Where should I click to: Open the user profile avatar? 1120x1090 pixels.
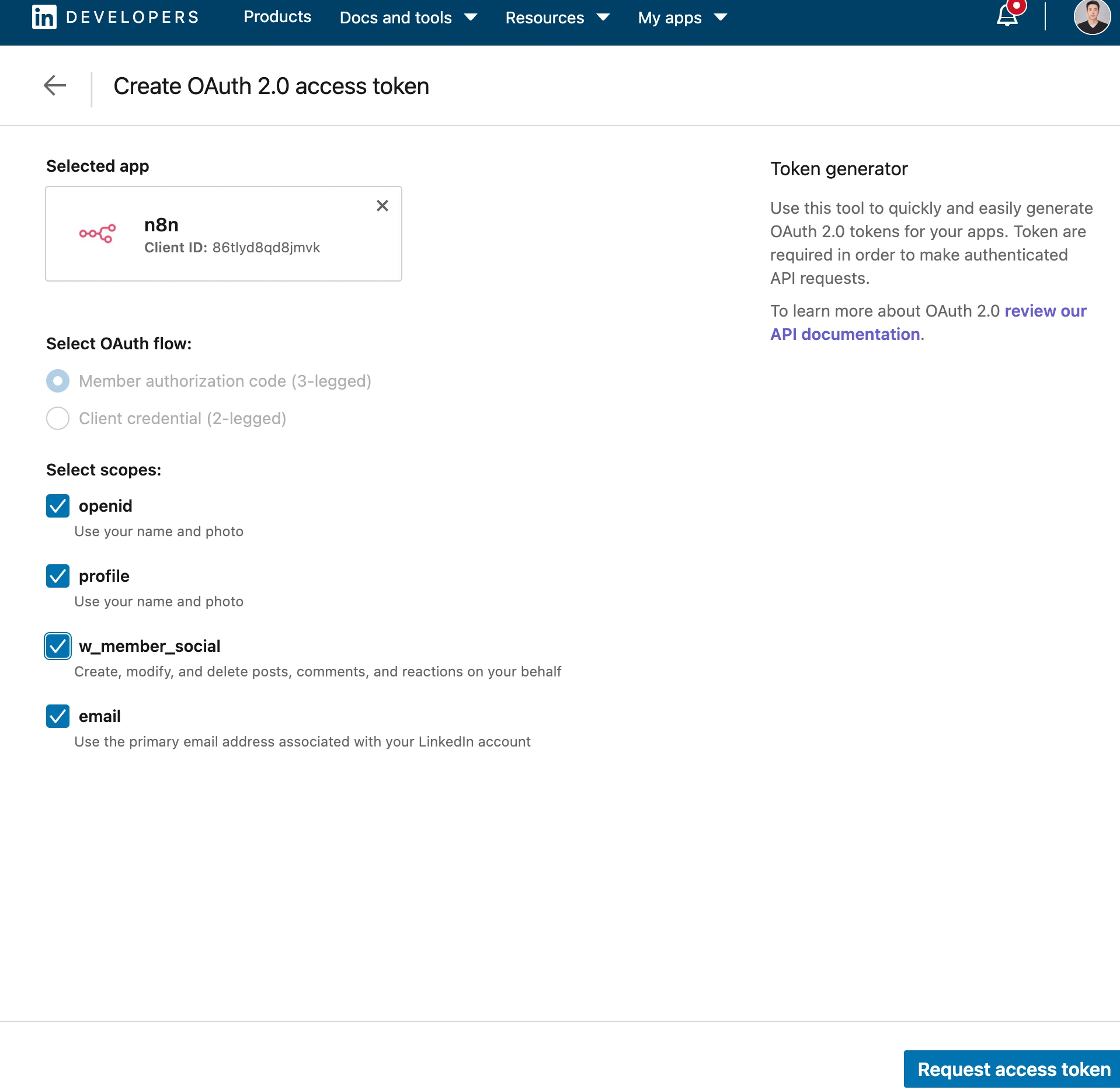pos(1092,16)
